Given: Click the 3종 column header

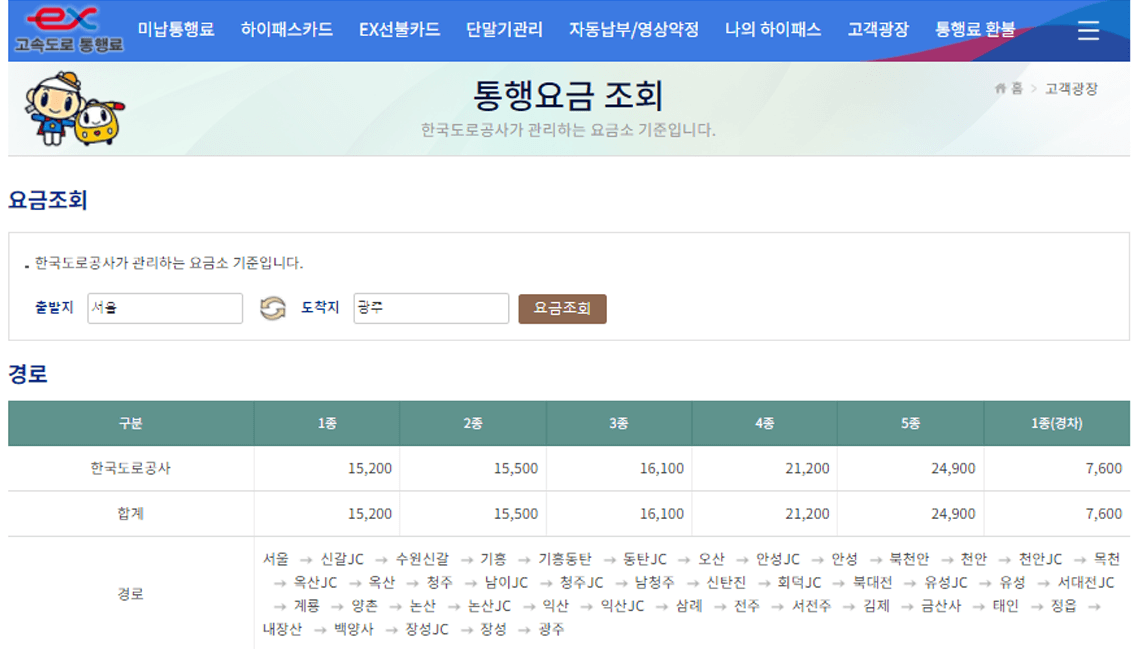Looking at the screenshot, I should click(619, 423).
